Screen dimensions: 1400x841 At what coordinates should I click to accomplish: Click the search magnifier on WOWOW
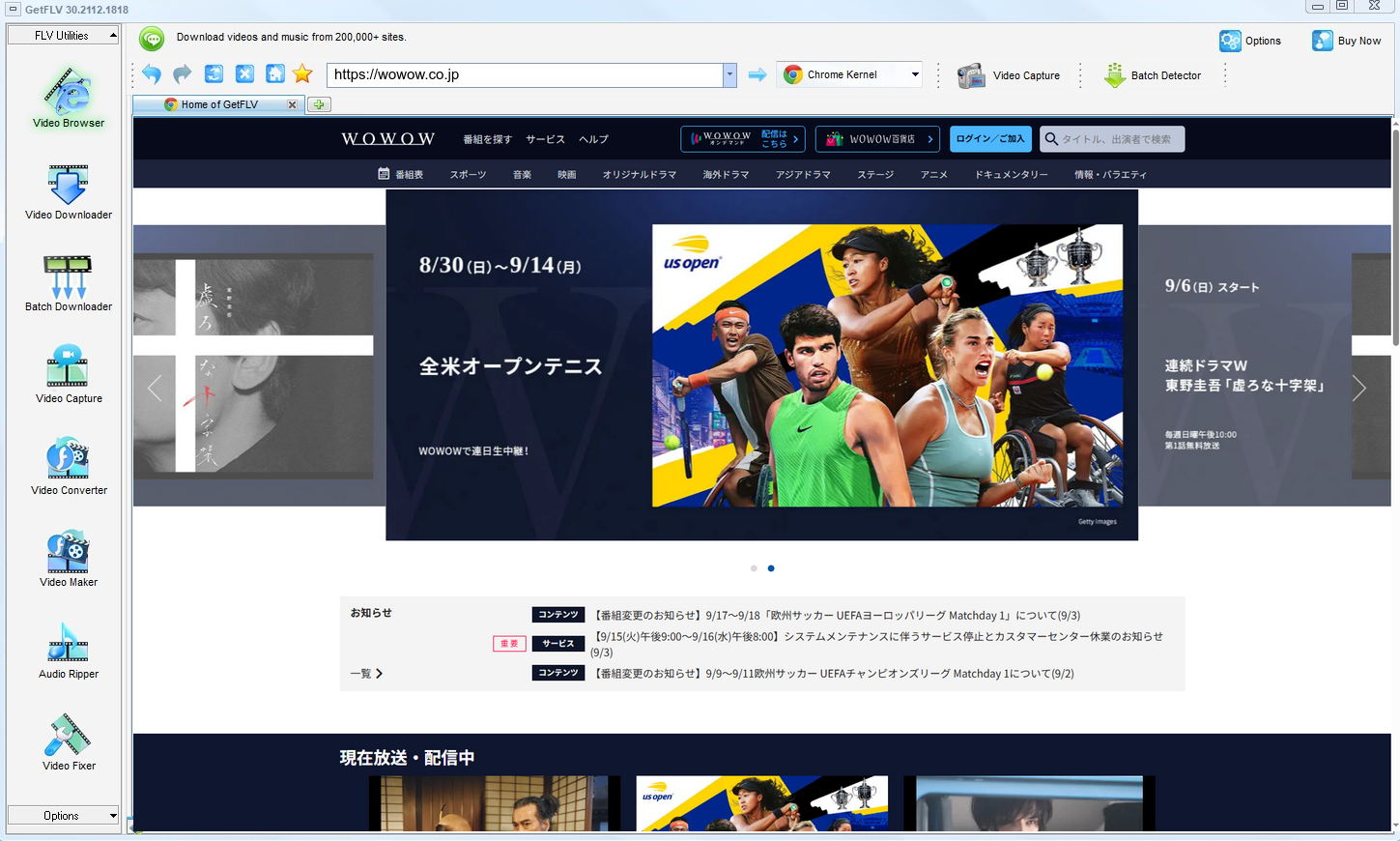pyautogui.click(x=1051, y=139)
